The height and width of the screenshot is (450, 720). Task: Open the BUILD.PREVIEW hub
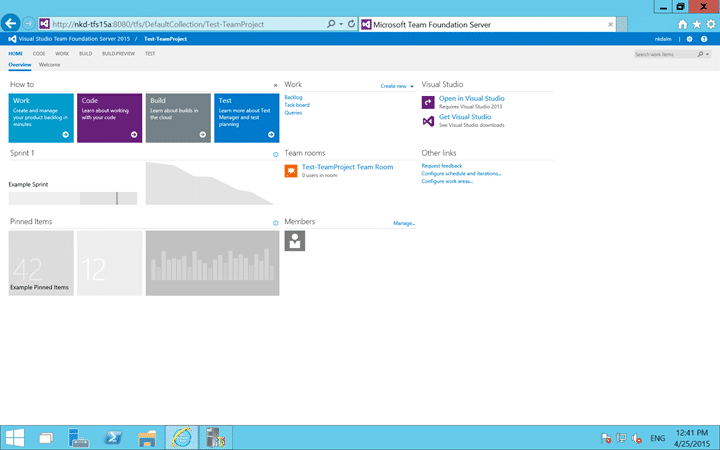coord(118,54)
